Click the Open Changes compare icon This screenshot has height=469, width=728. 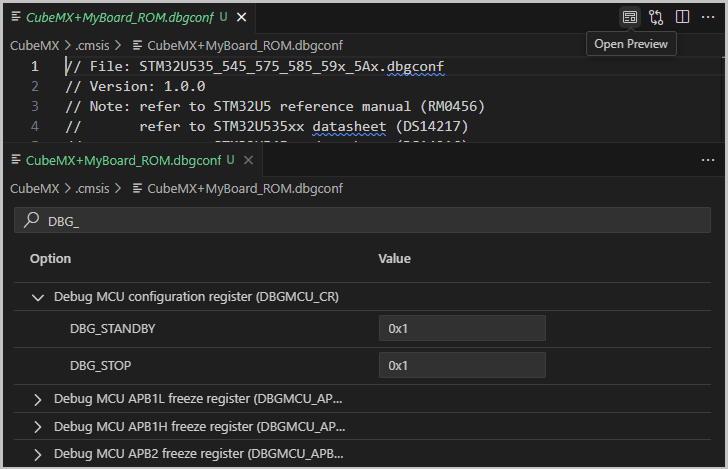(656, 17)
